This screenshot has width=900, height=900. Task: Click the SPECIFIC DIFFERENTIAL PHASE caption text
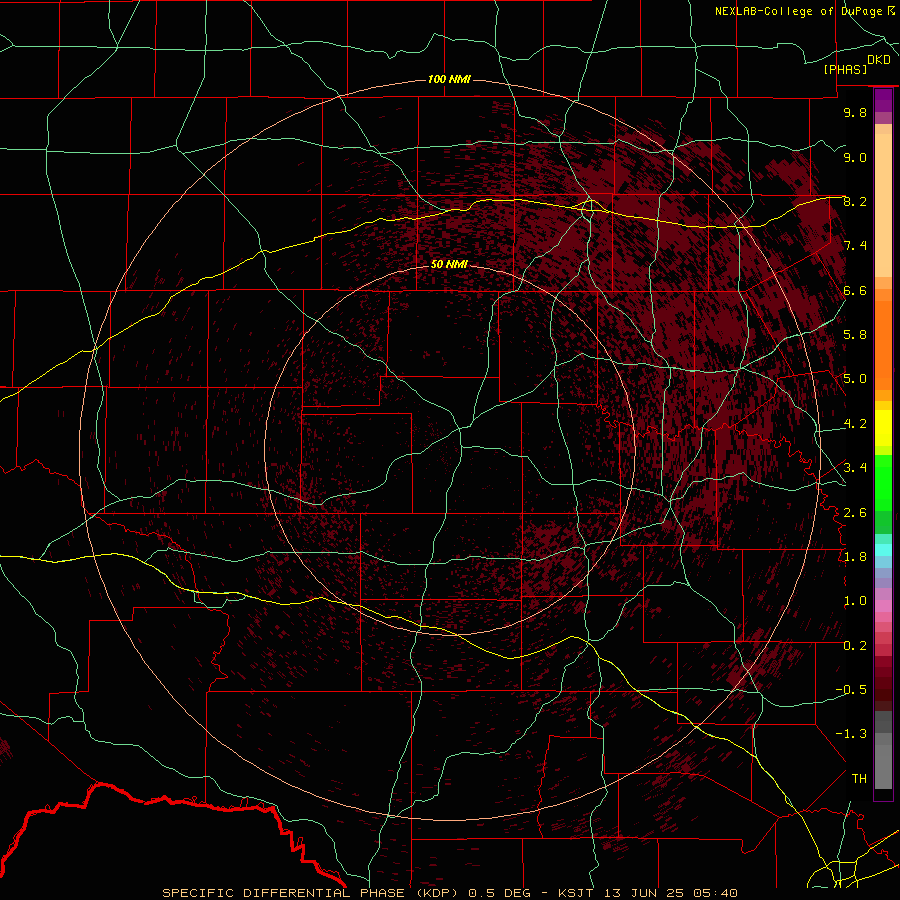pos(284,893)
